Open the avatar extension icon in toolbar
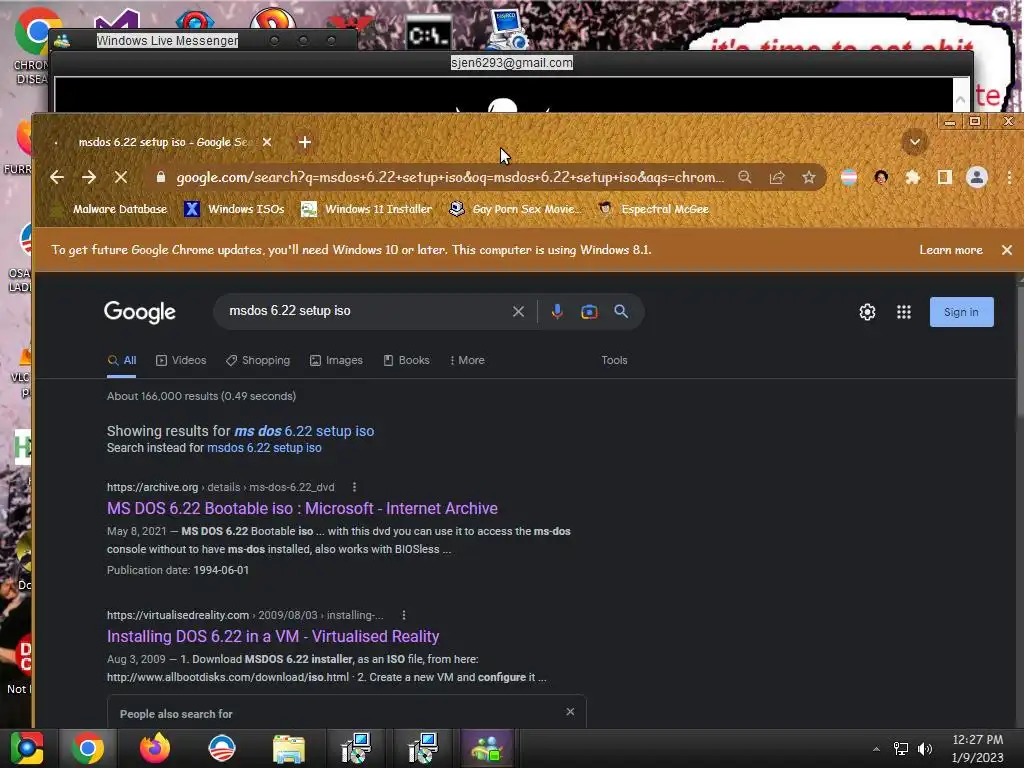1024x768 pixels. pyautogui.click(x=881, y=177)
